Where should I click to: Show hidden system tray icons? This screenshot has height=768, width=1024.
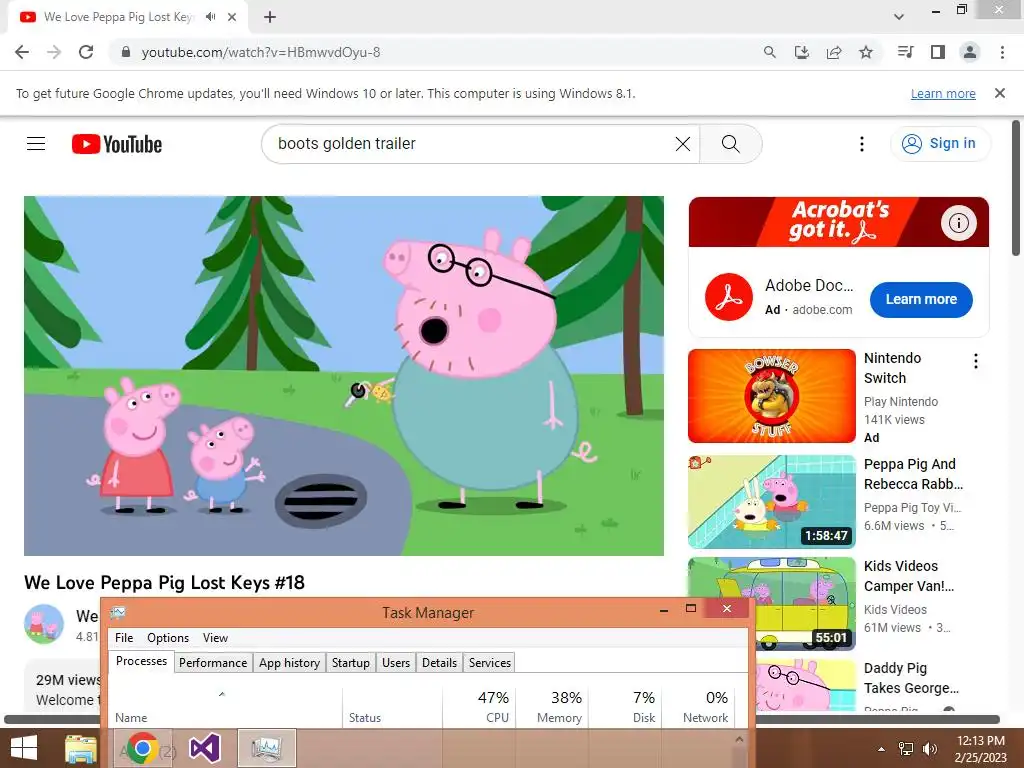[x=881, y=749]
